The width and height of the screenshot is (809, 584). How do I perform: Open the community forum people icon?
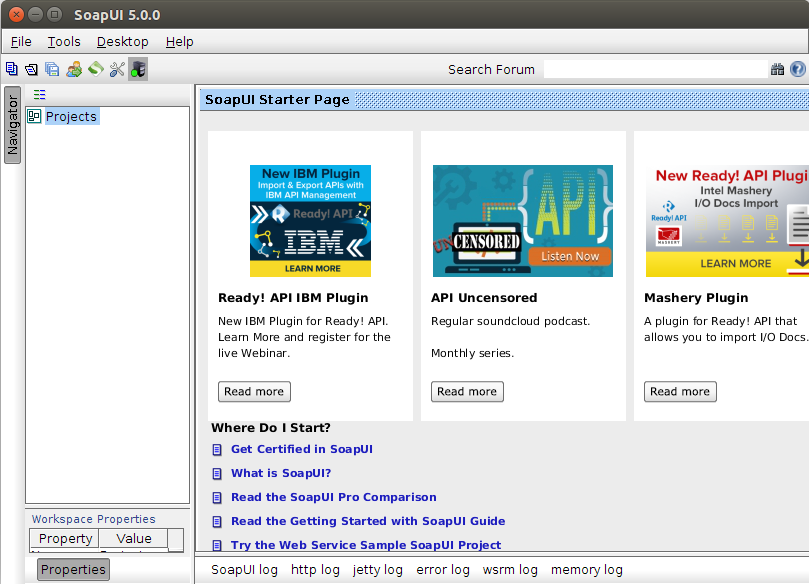[74, 69]
